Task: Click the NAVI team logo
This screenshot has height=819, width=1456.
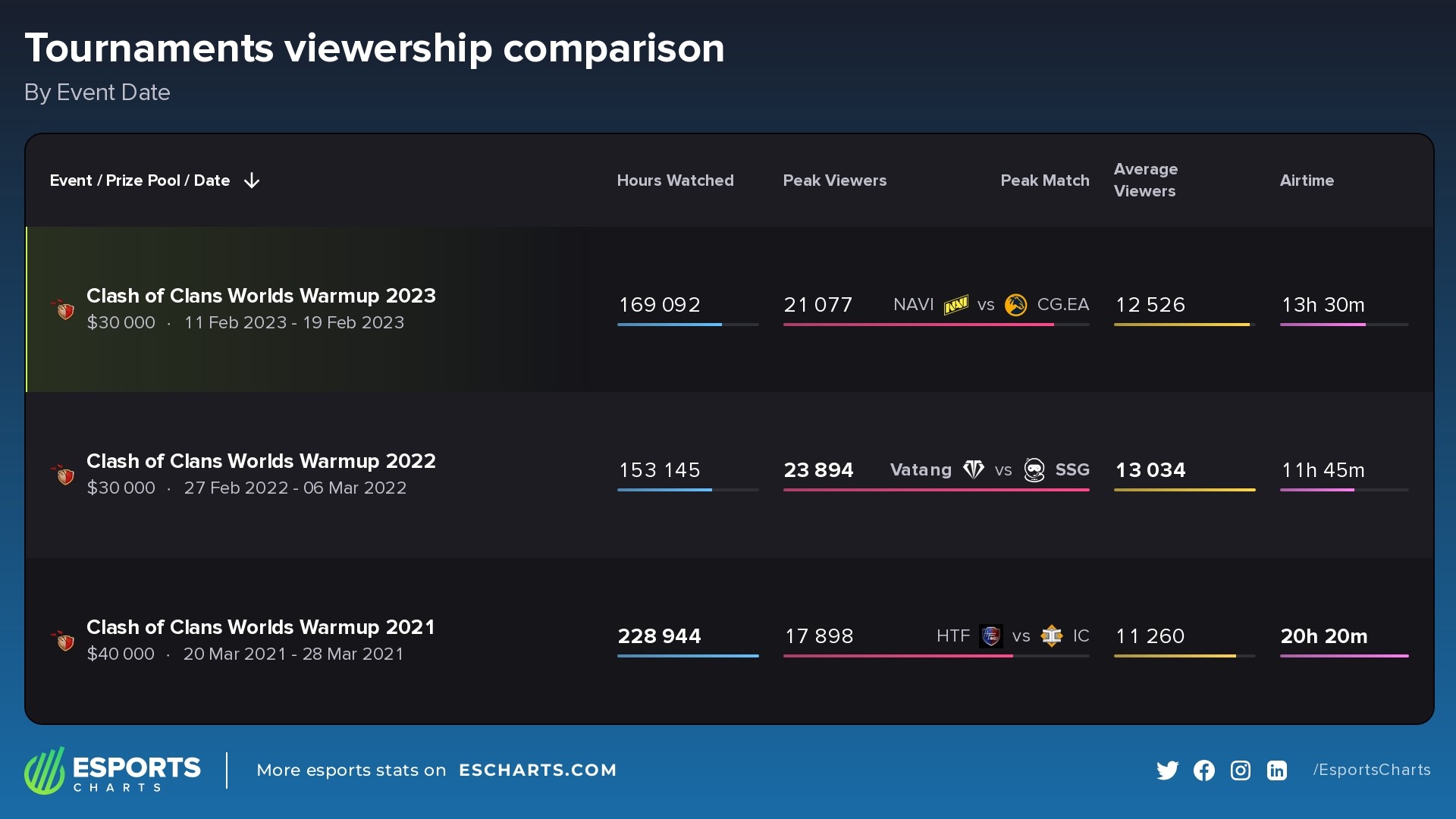Action: point(955,305)
